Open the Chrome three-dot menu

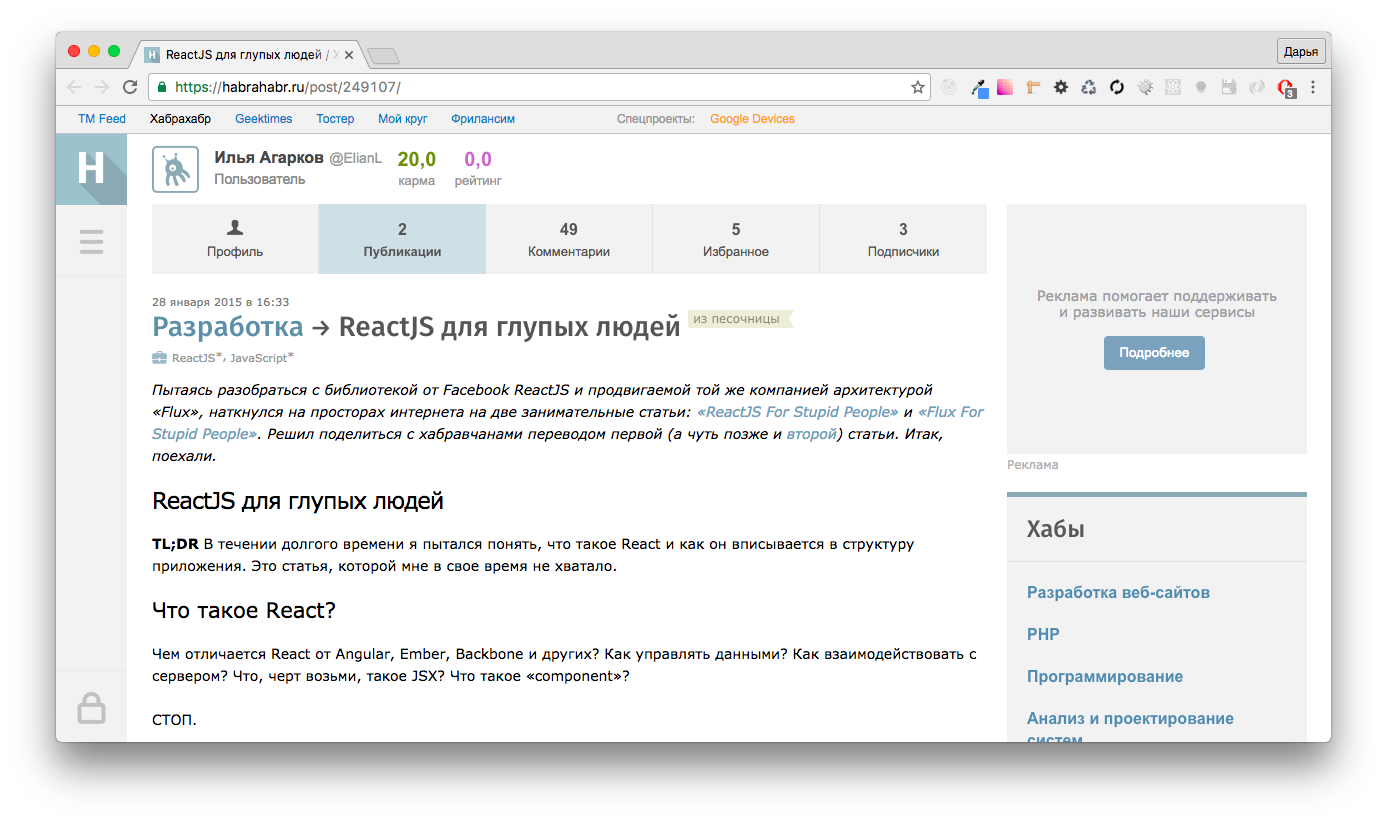point(1313,87)
